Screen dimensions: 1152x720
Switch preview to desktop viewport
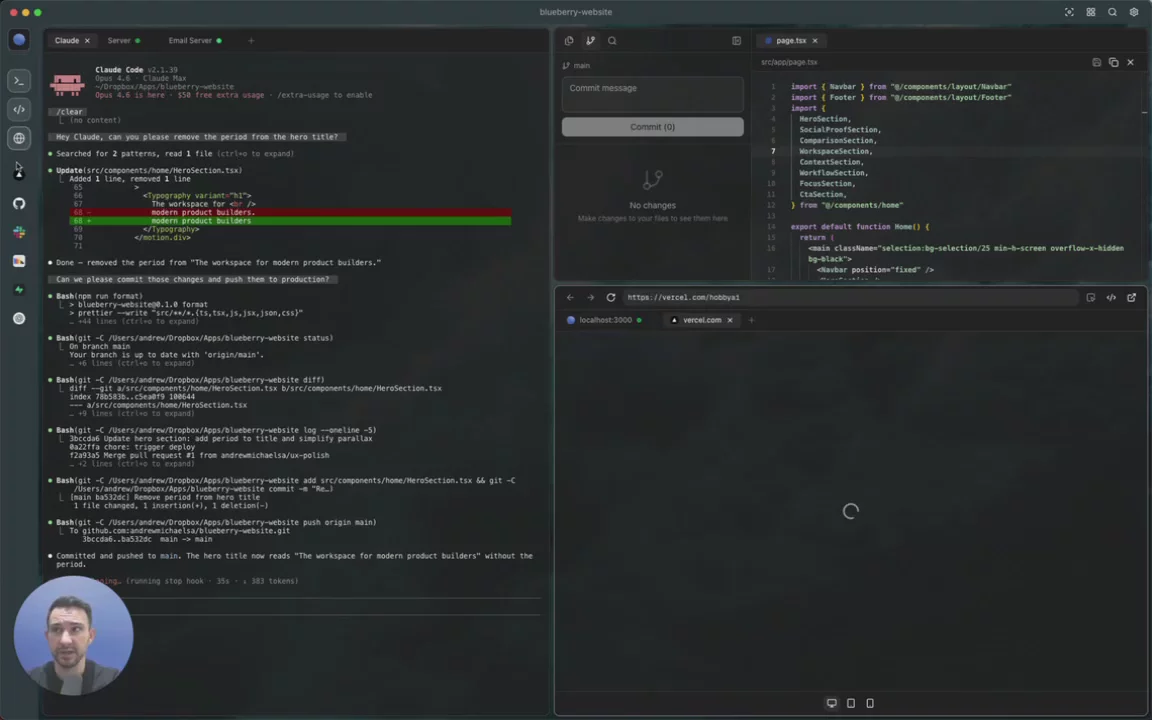point(831,703)
